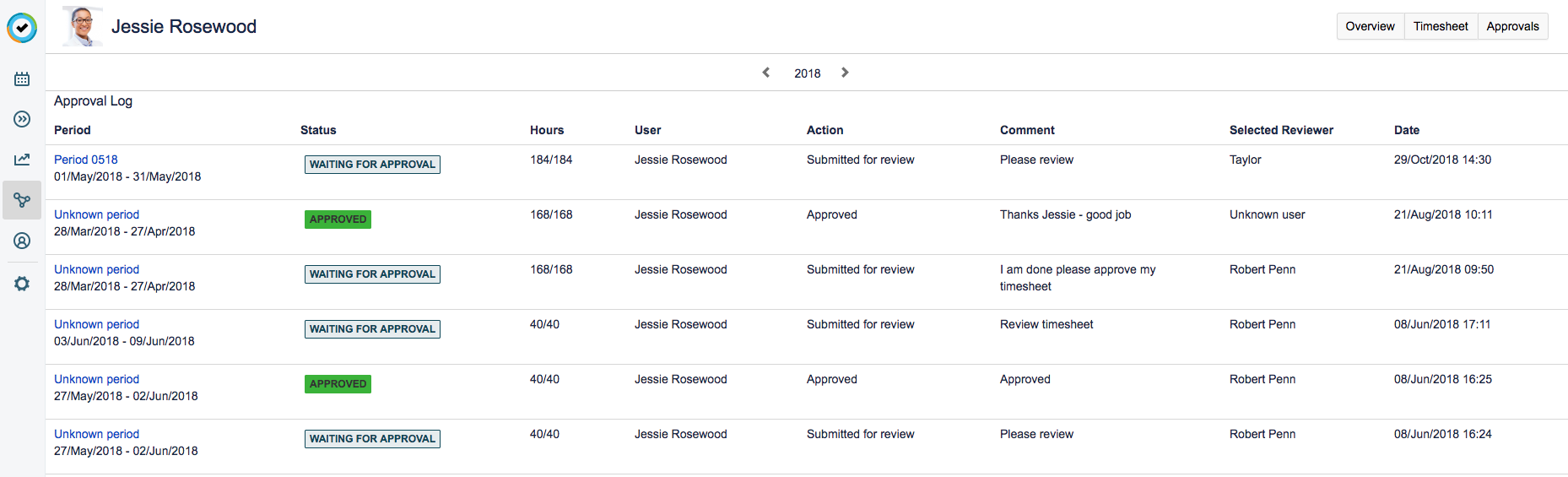
Task: Open the settings gear icon
Action: coord(22,284)
